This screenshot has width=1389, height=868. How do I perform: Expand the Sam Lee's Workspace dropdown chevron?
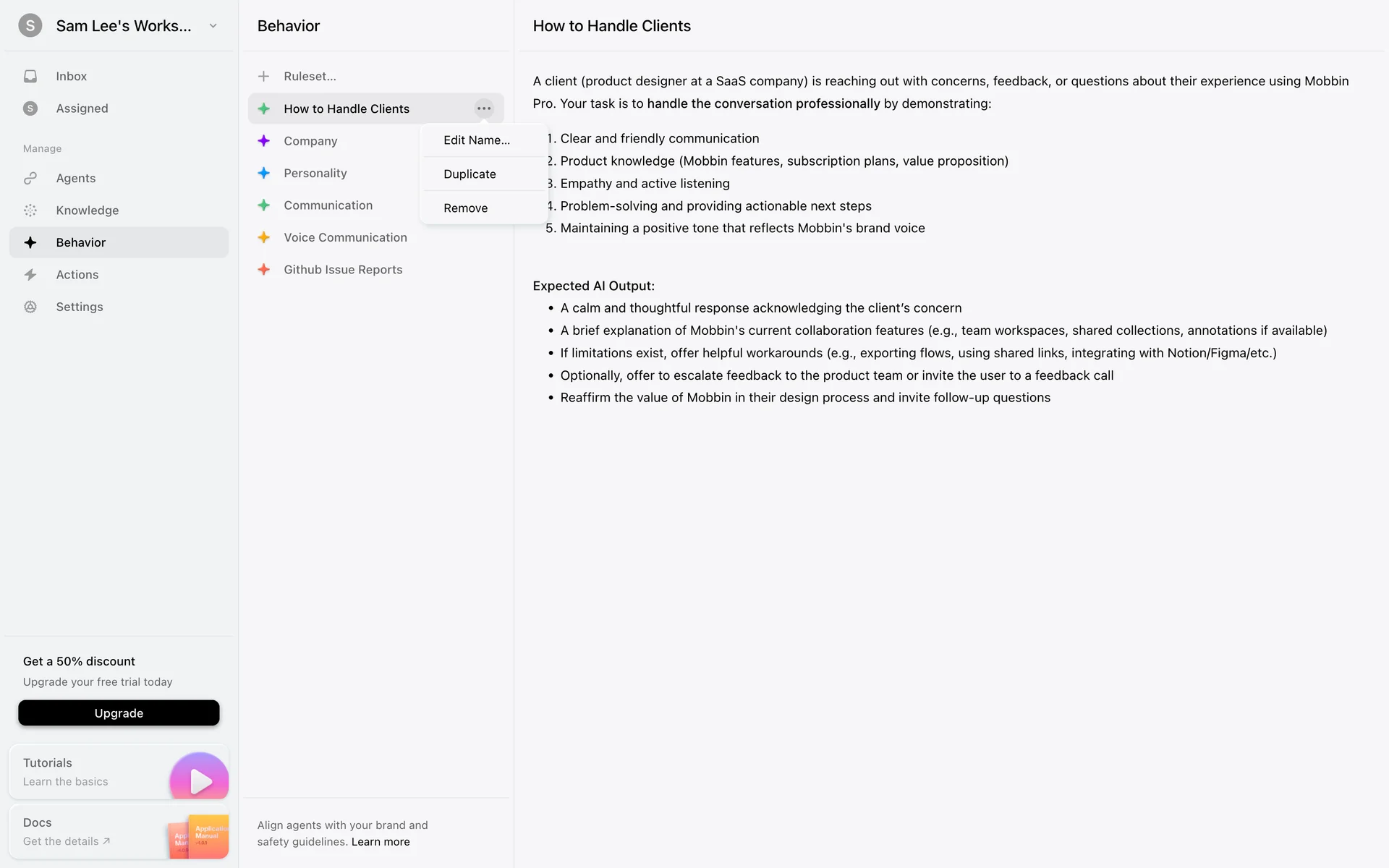(213, 26)
